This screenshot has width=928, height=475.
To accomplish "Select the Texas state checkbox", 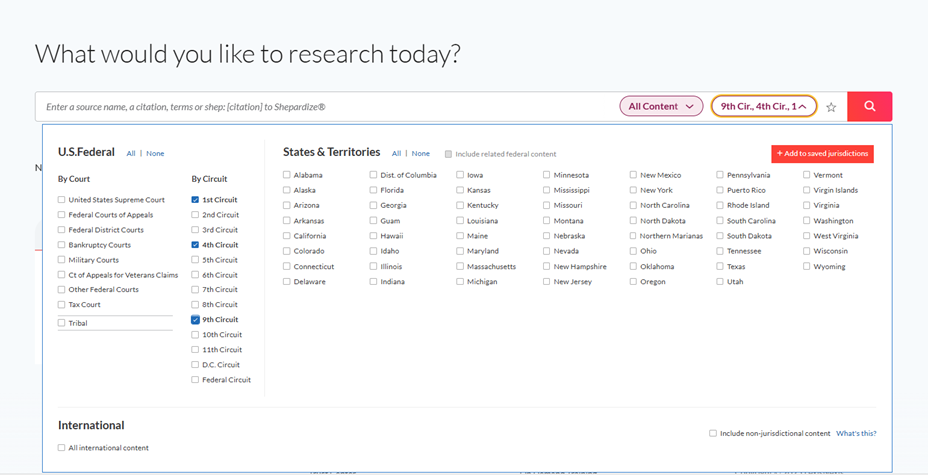I will (721, 267).
